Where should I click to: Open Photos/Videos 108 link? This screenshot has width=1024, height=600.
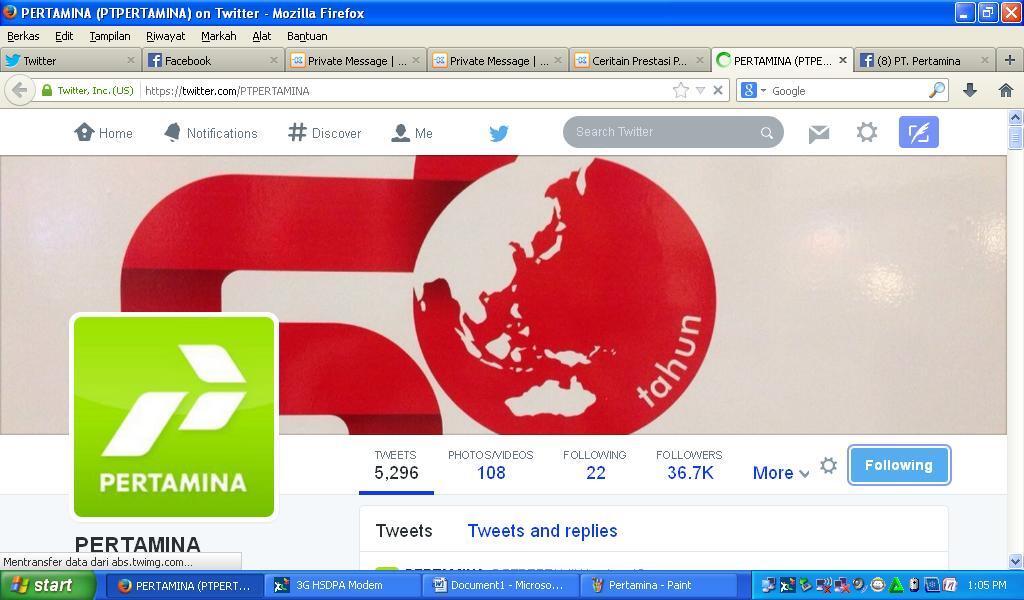point(490,466)
